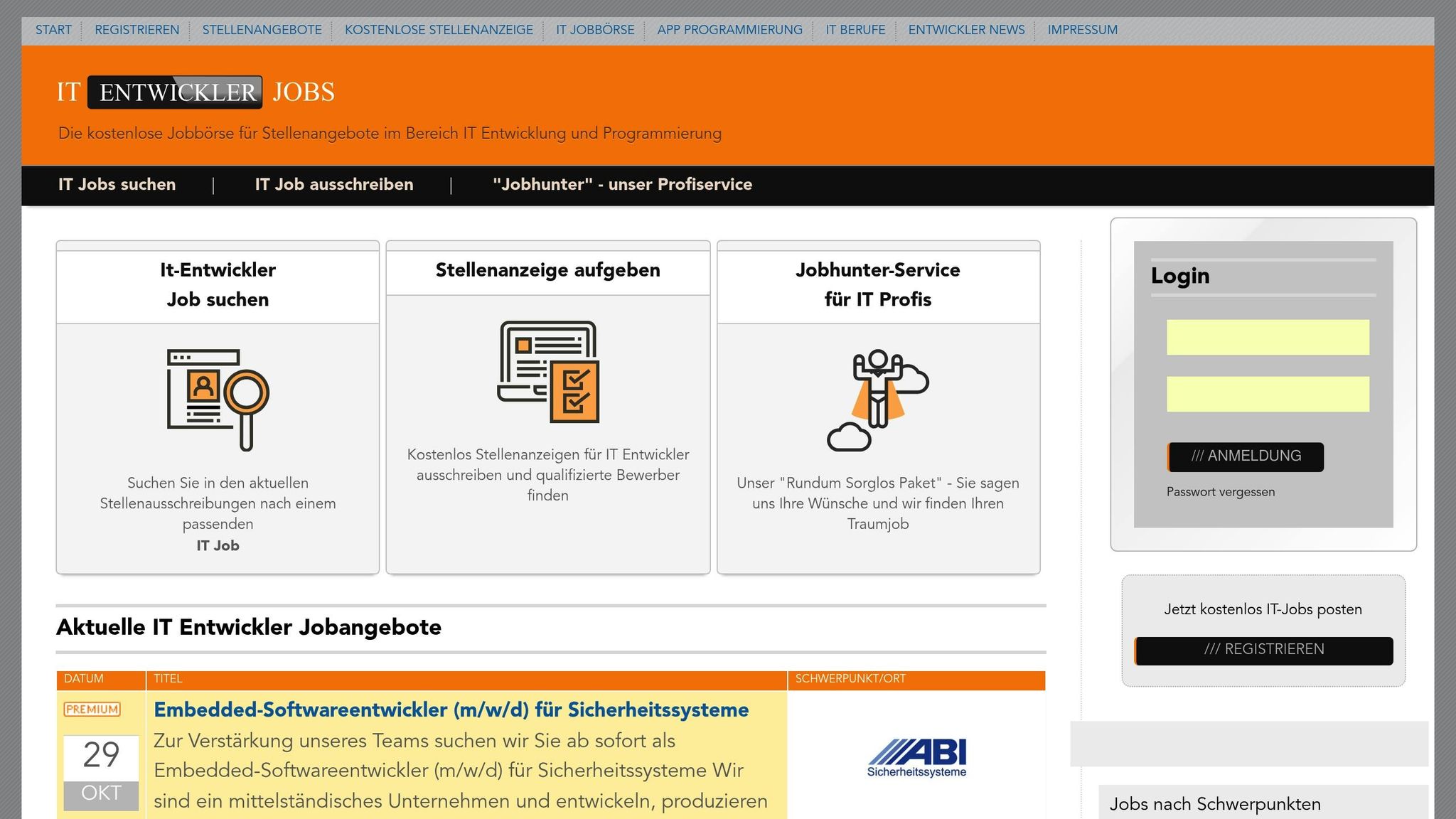Image resolution: width=1456 pixels, height=819 pixels.
Task: Click the Stellenanzeige checklist document icon
Action: (547, 373)
